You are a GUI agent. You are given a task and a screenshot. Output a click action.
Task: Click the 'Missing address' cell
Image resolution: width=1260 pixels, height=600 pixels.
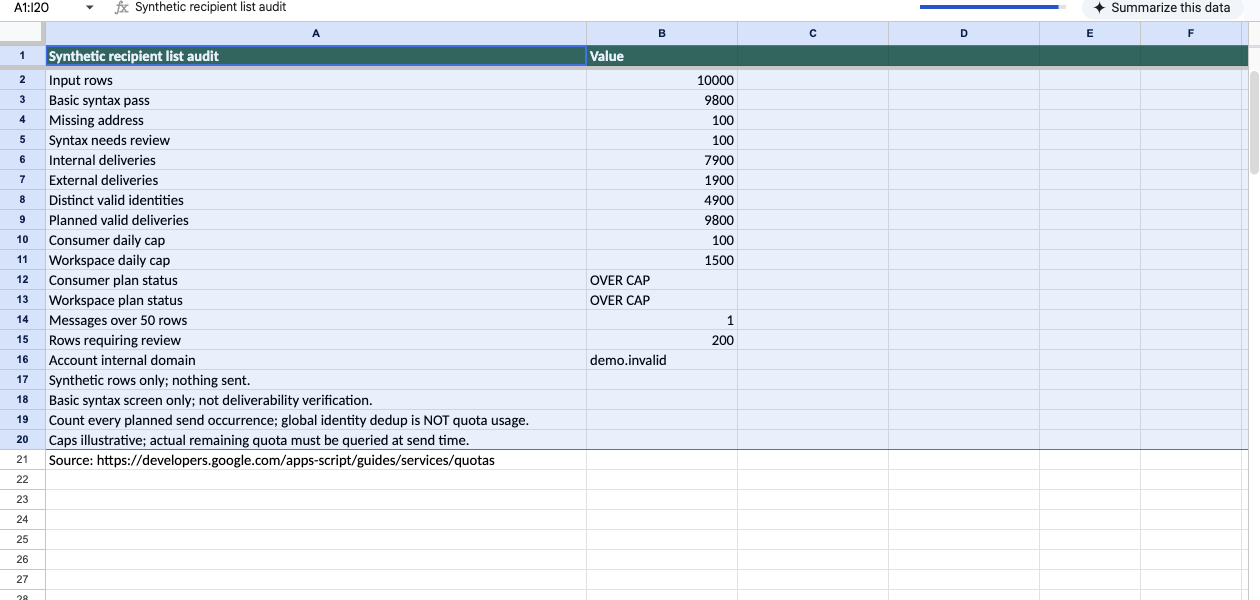point(316,120)
